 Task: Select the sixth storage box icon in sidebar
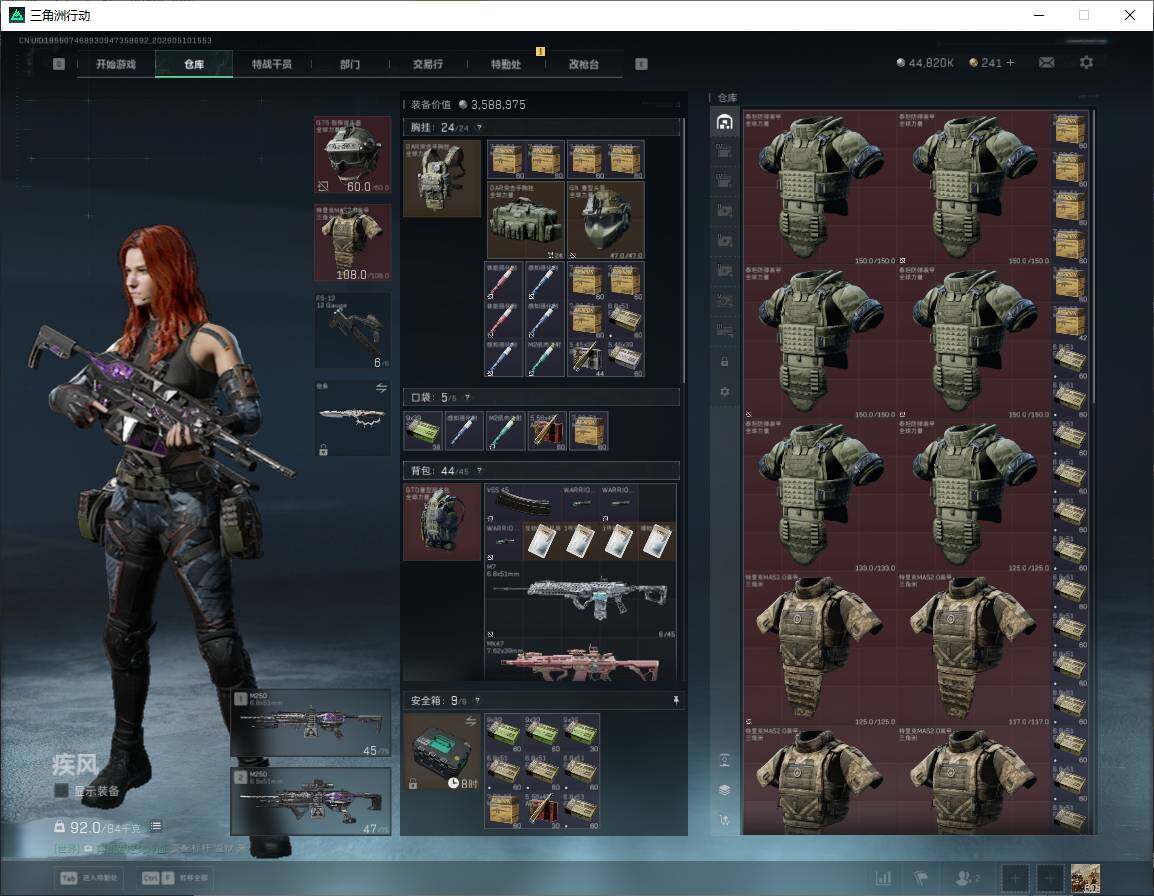[x=724, y=300]
